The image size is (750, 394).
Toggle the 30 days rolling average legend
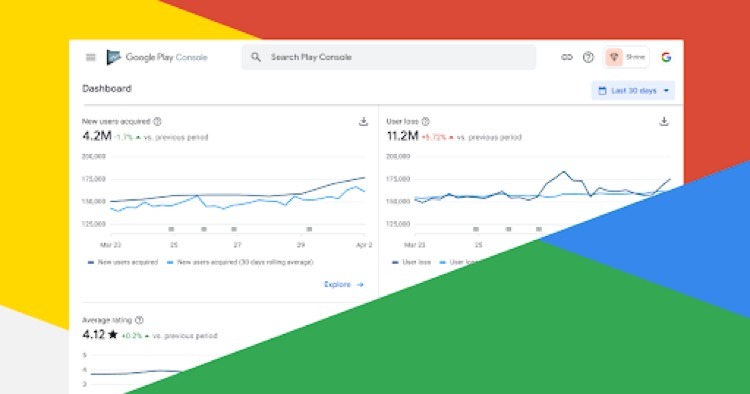click(240, 262)
